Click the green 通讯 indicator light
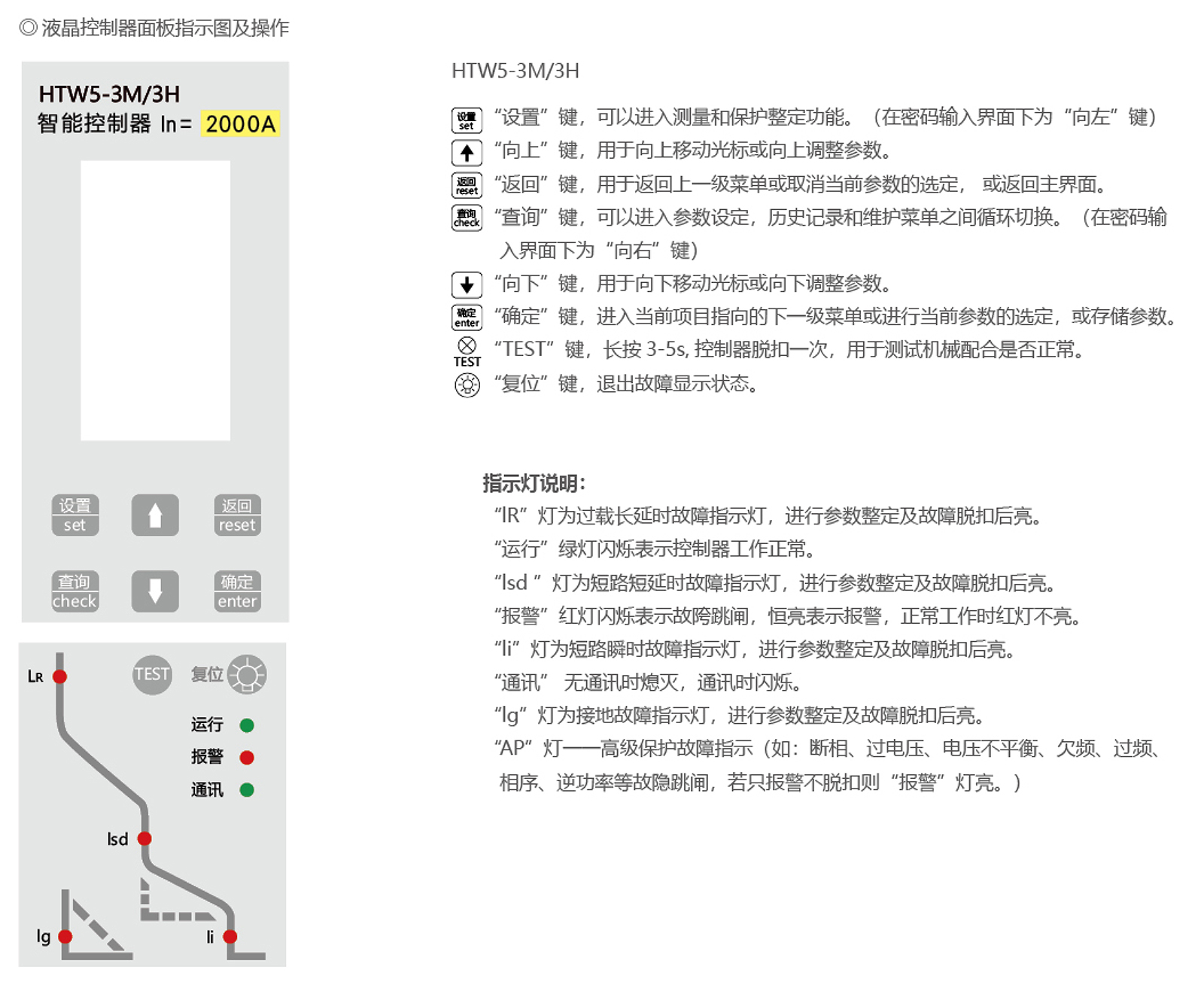Viewport: 1204px width, 997px height. point(247,790)
